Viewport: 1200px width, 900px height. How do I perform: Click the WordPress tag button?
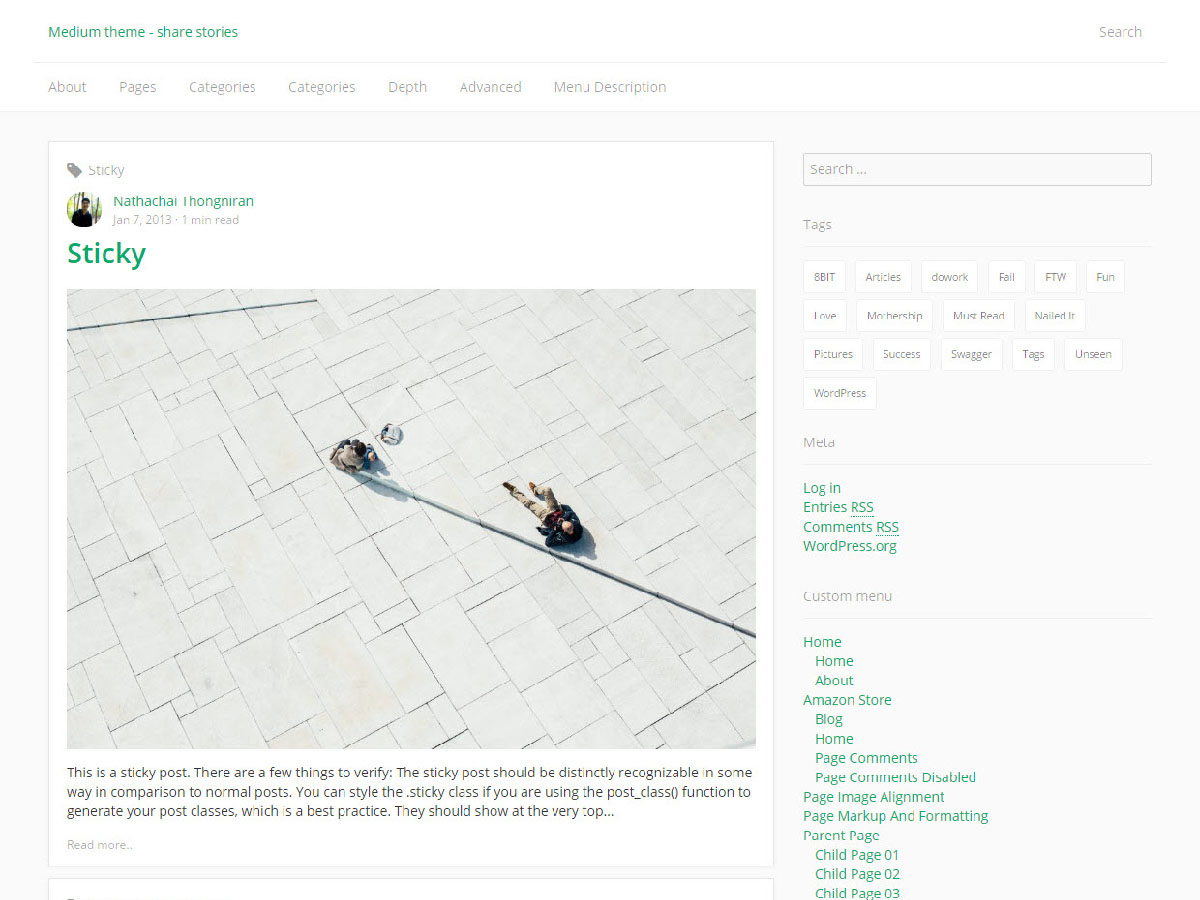(839, 393)
